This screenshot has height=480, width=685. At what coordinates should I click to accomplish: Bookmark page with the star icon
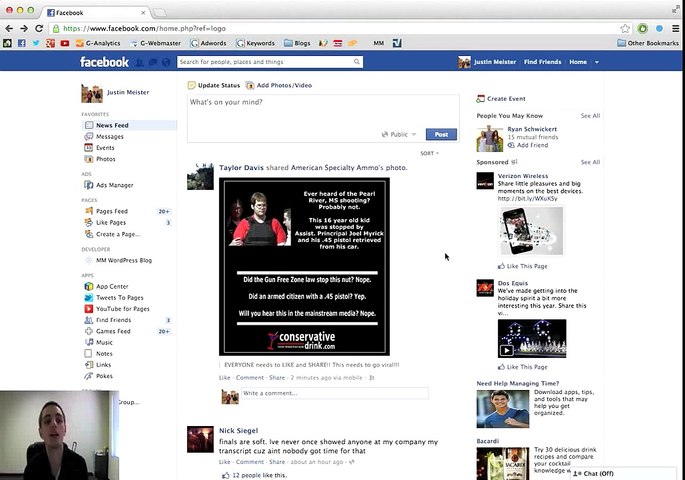pos(625,28)
